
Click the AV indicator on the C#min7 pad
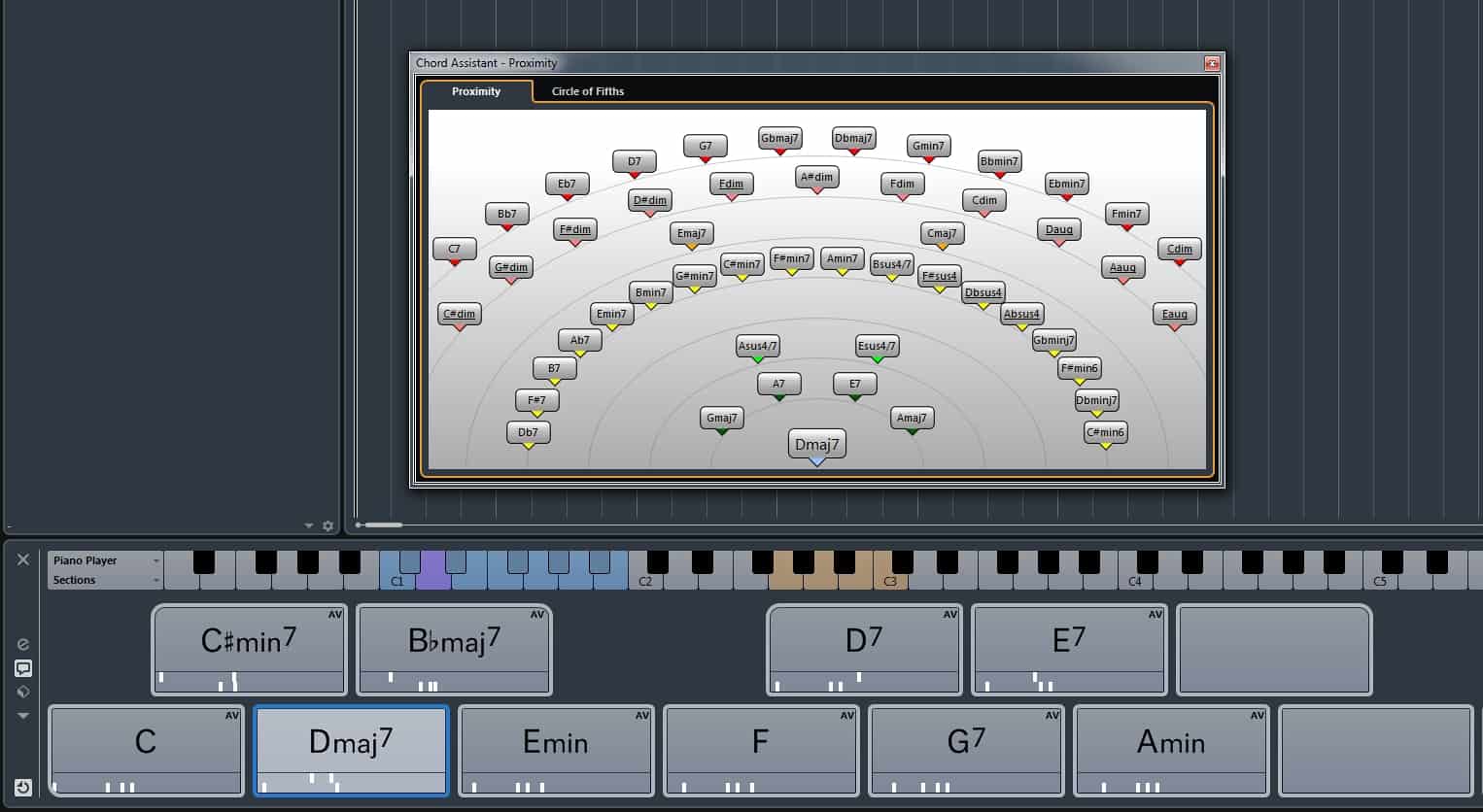[335, 615]
